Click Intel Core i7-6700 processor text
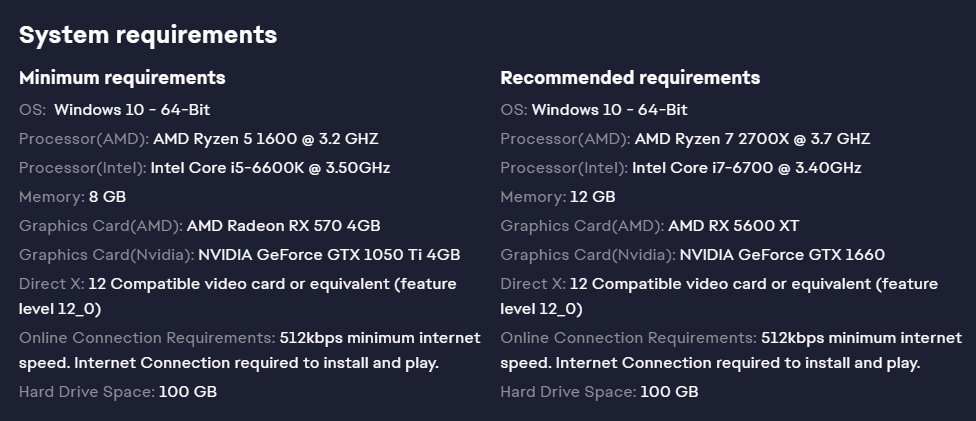 click(746, 168)
